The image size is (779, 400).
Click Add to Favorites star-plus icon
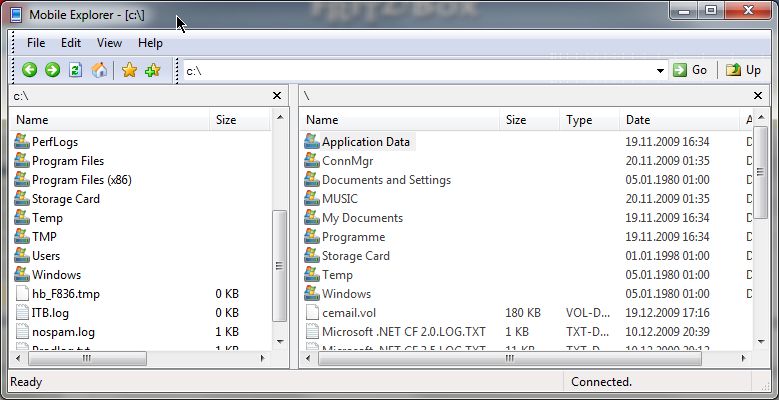coord(153,70)
